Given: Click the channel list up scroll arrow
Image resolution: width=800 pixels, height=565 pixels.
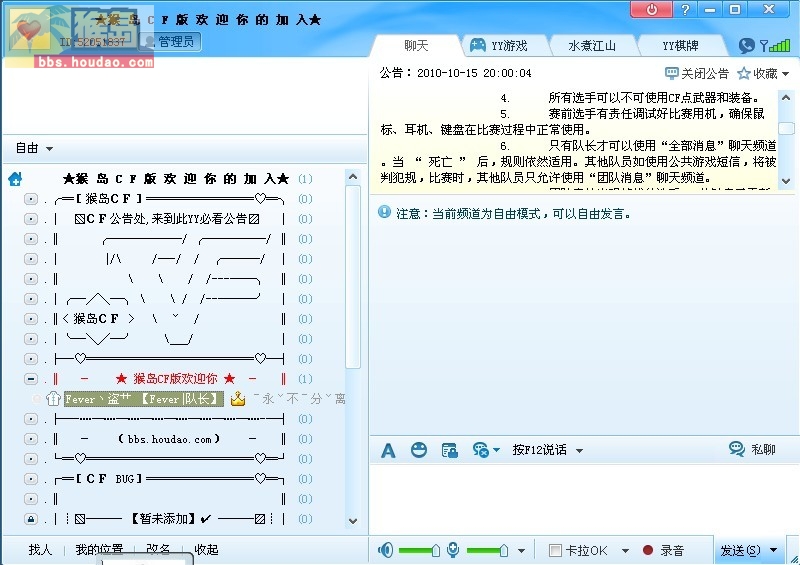Looking at the screenshot, I should coord(353,177).
